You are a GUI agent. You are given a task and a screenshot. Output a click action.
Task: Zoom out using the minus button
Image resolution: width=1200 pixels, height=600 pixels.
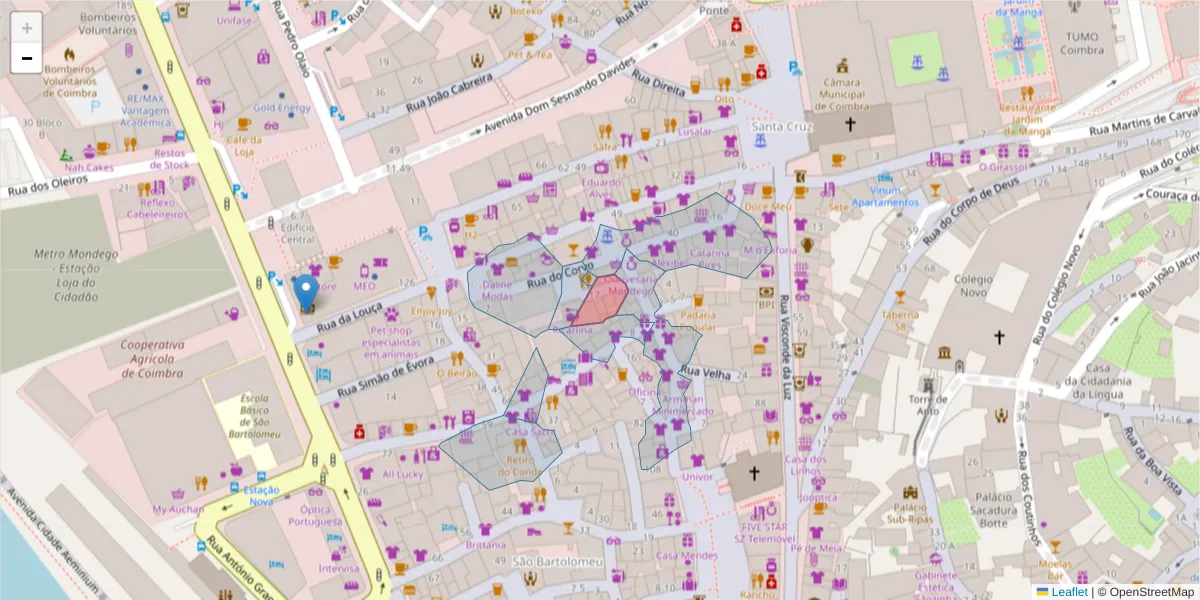tap(27, 57)
